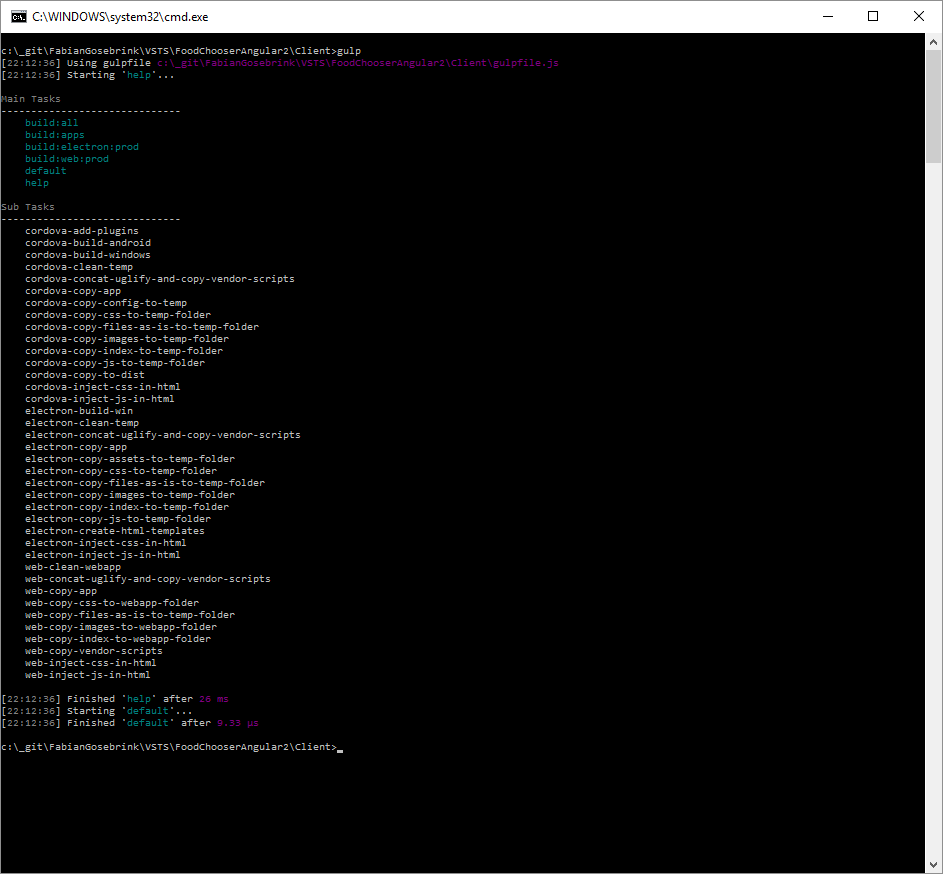
Task: Click 'web-inject-css-in-html' line
Action: tap(91, 663)
